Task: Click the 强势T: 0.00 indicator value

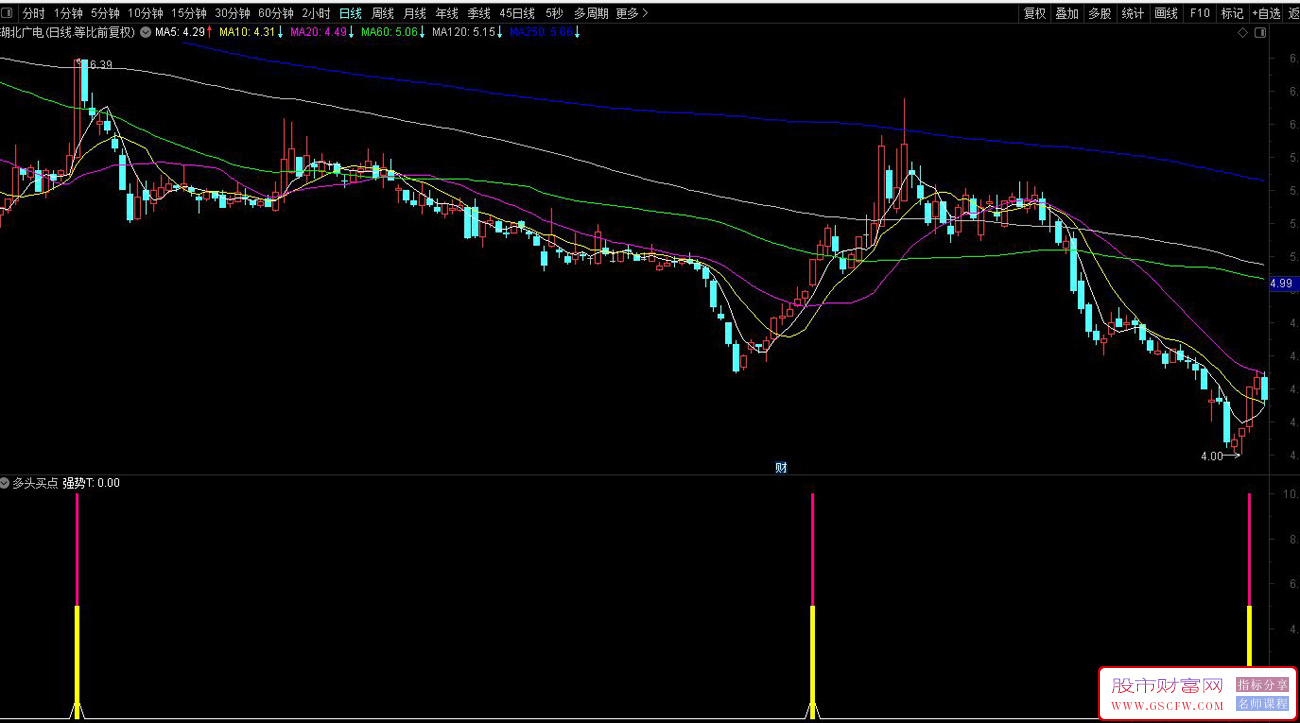Action: tap(91, 483)
